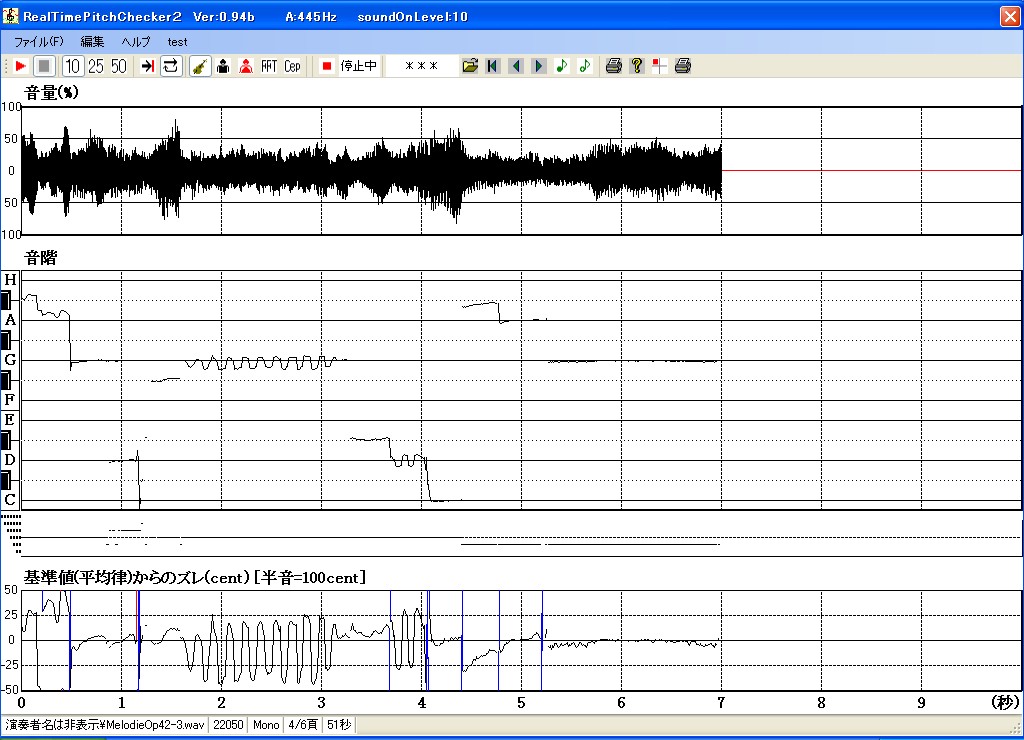Click the light green music note icon
This screenshot has width=1024, height=740.
pyautogui.click(x=584, y=66)
